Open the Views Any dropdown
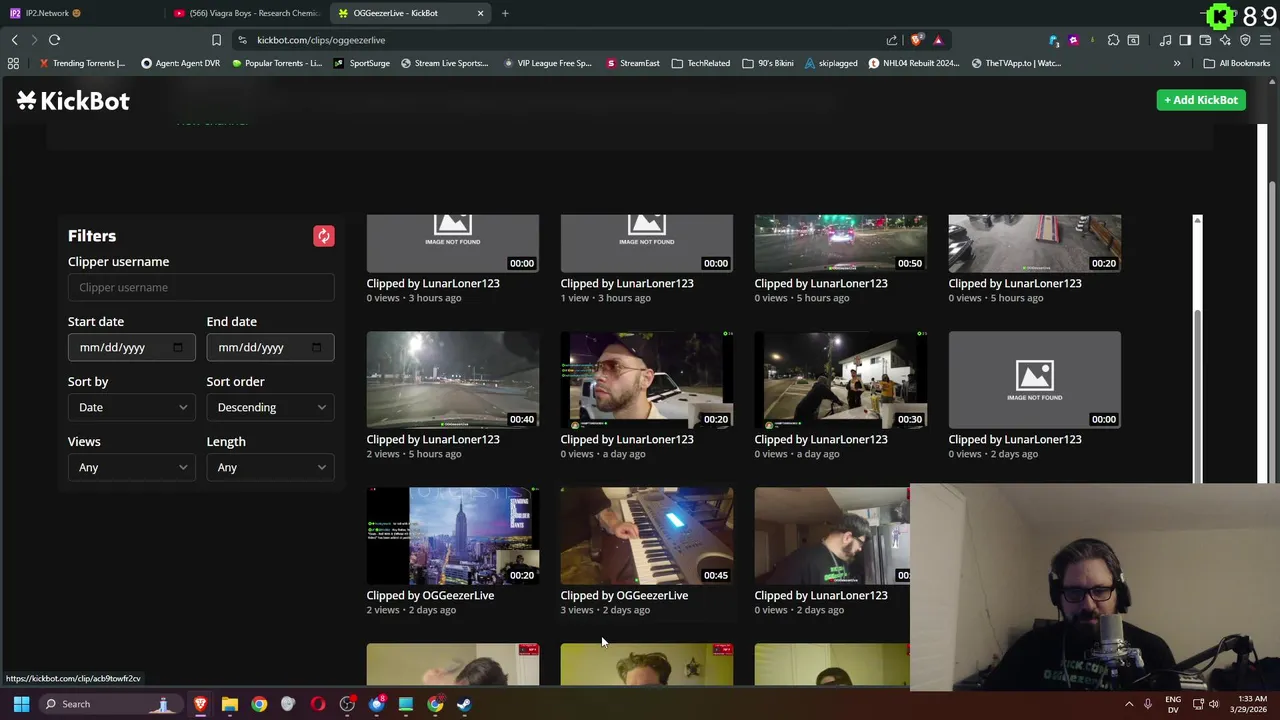 (x=132, y=467)
